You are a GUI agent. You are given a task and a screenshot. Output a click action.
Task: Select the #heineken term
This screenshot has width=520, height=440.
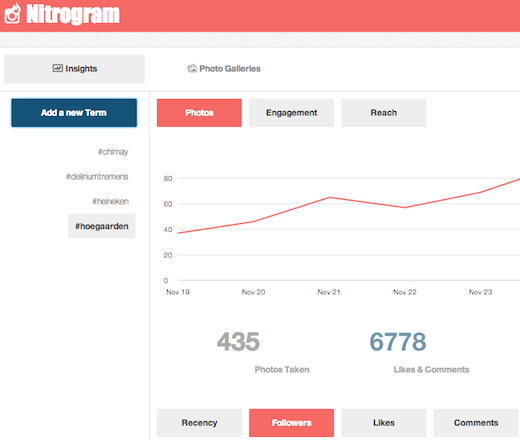(x=110, y=201)
